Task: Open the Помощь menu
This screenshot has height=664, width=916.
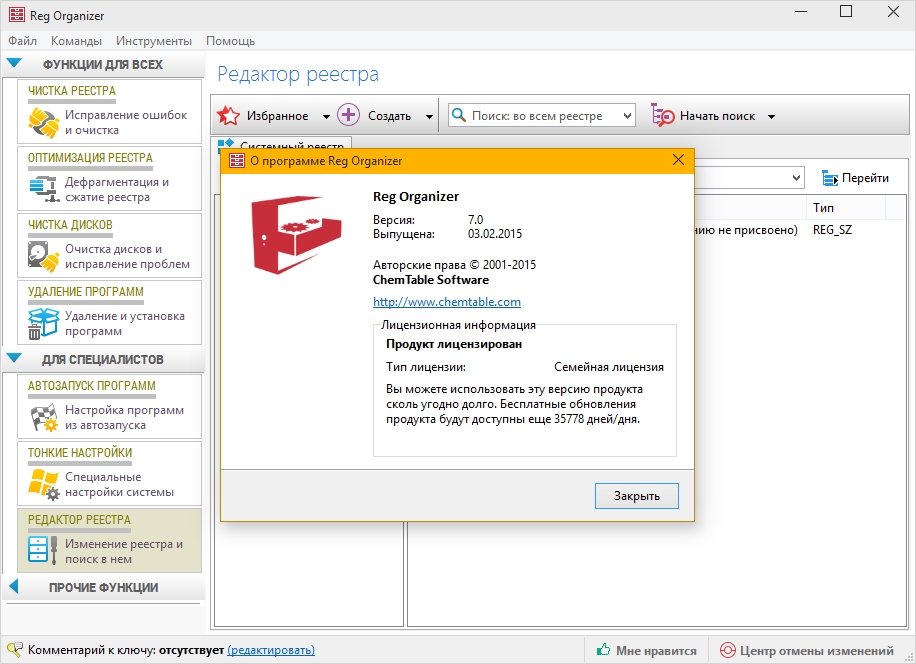Action: coord(230,41)
